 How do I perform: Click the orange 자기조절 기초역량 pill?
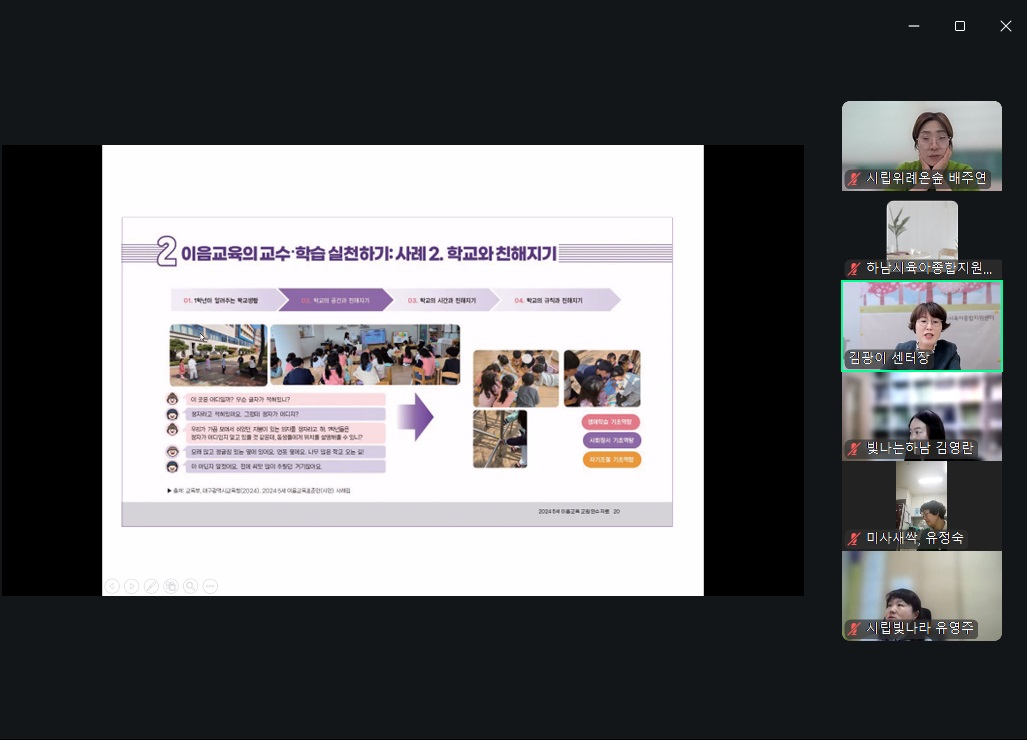pos(611,460)
